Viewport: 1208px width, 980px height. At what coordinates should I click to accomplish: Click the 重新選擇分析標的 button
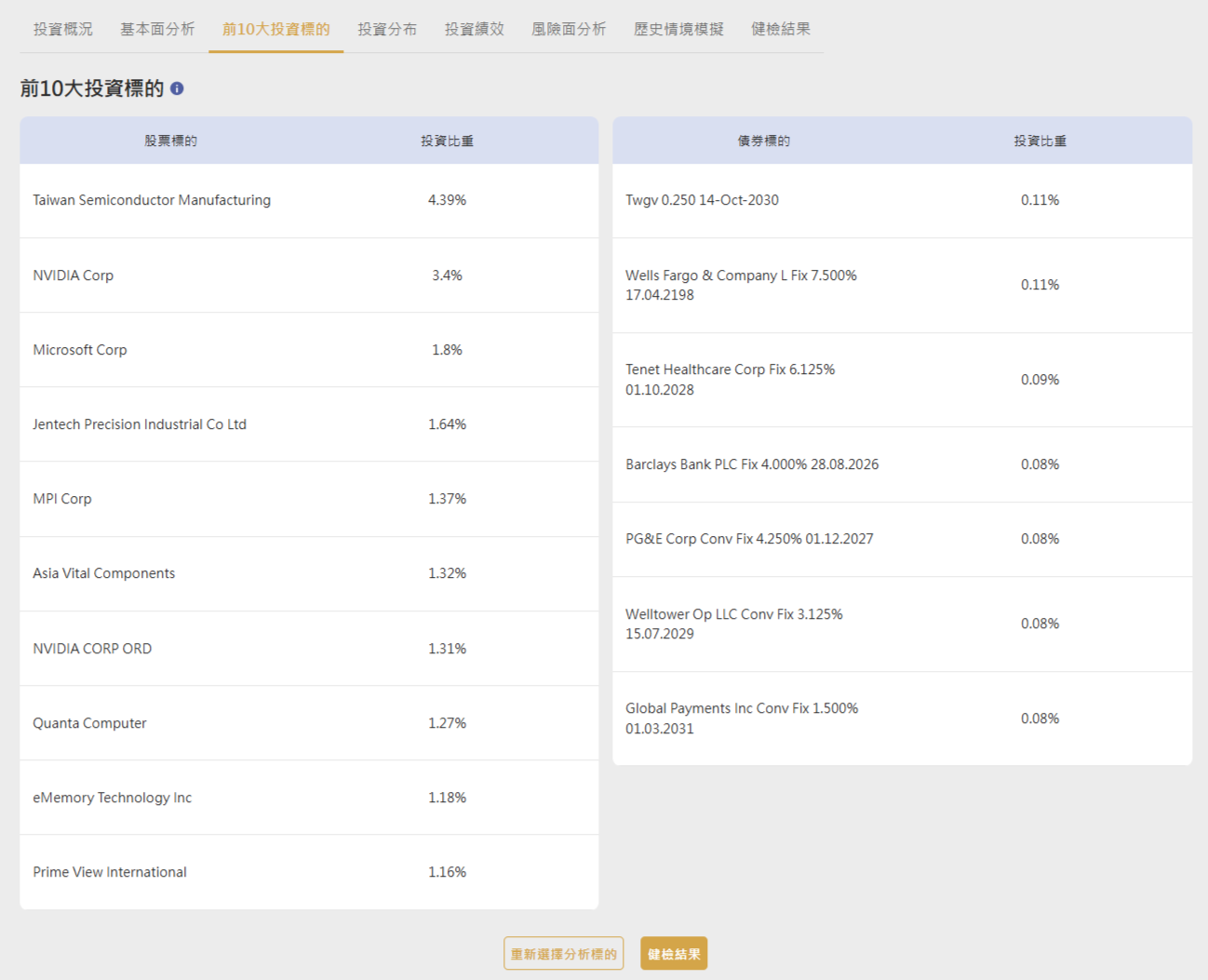point(564,954)
